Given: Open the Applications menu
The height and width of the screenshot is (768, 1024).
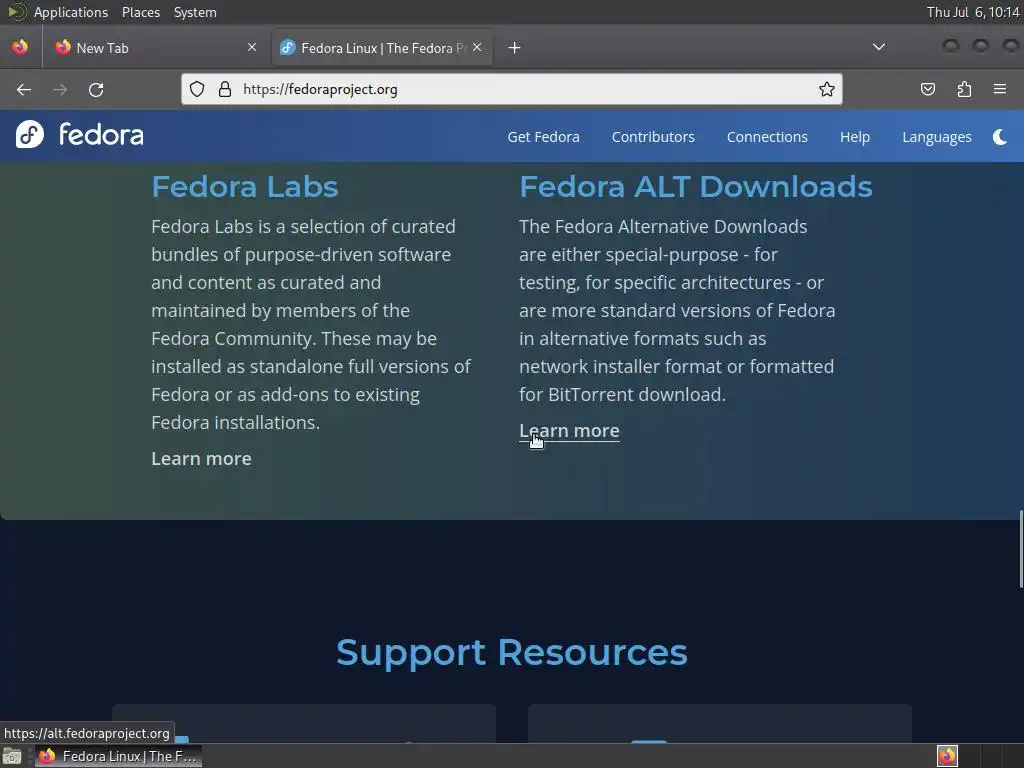Looking at the screenshot, I should [71, 12].
